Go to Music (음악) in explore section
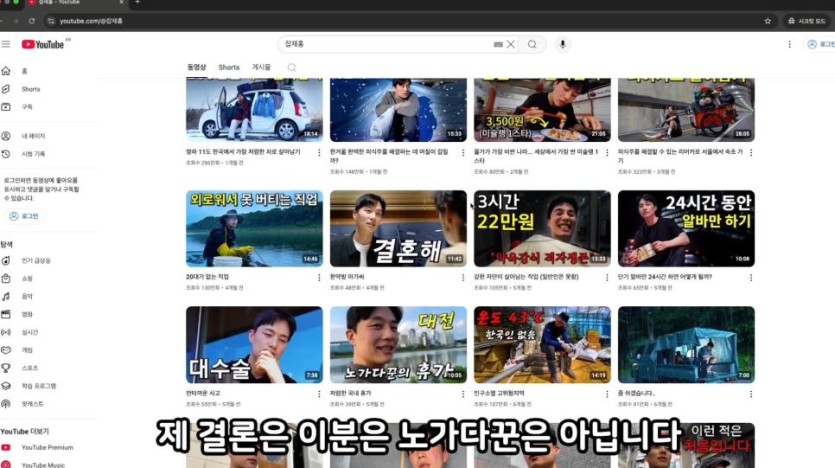 coord(27,296)
